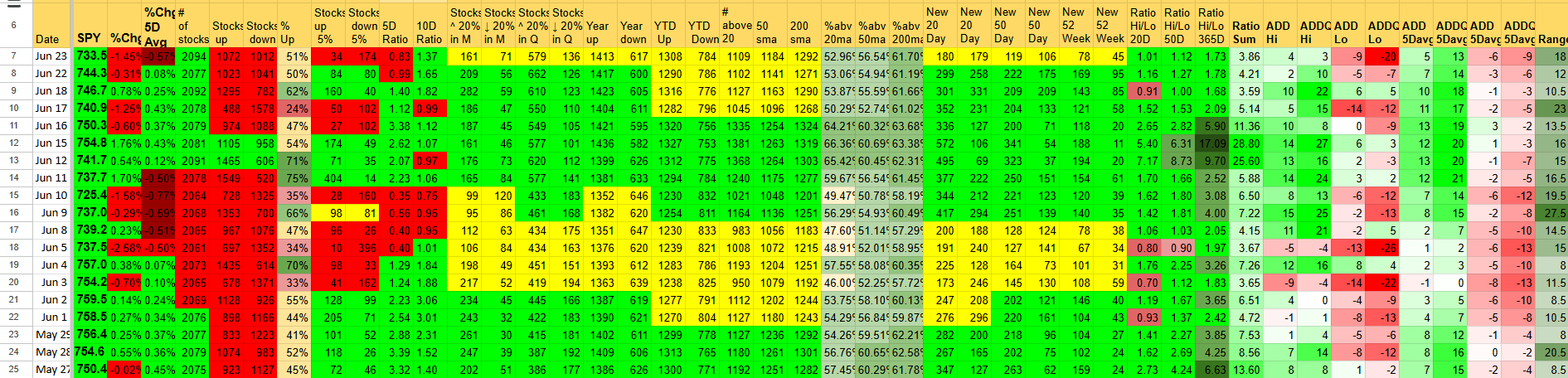Select SPY value 733.5 in Jun 23 row

point(90,56)
